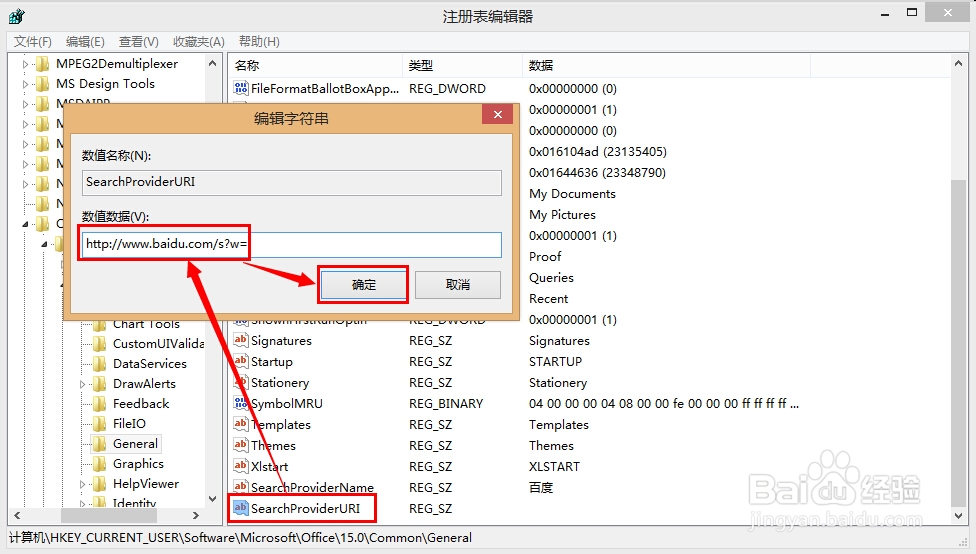Open the 查看(V) menu
976x554 pixels.
[x=139, y=42]
